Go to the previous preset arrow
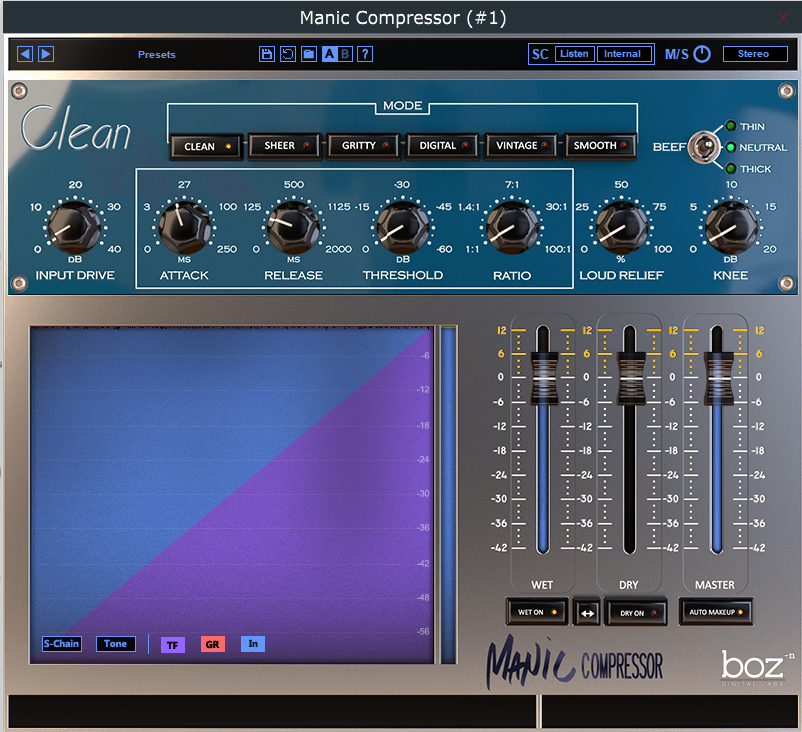Screen dimensions: 802x732 click(25, 54)
